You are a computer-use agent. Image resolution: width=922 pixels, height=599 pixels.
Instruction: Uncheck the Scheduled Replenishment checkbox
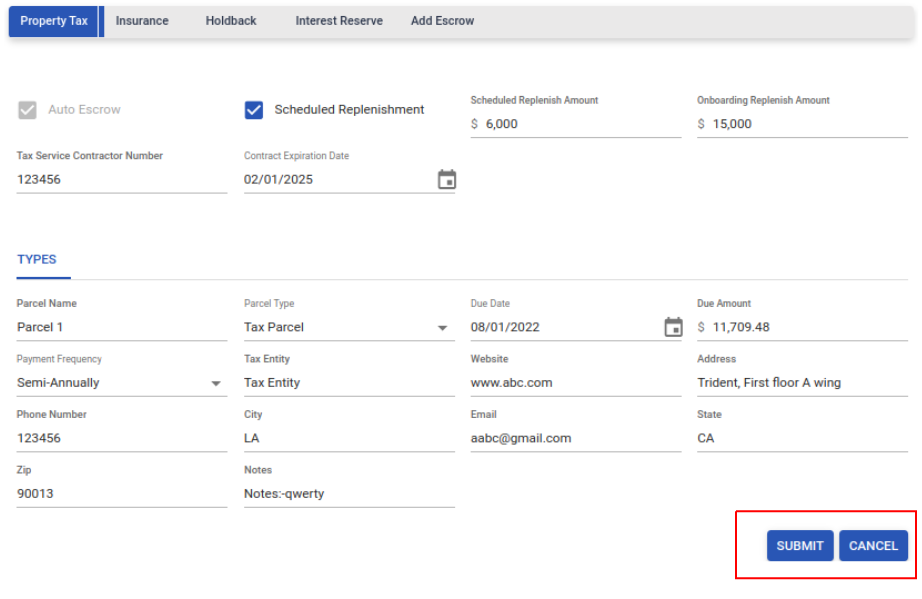(253, 110)
